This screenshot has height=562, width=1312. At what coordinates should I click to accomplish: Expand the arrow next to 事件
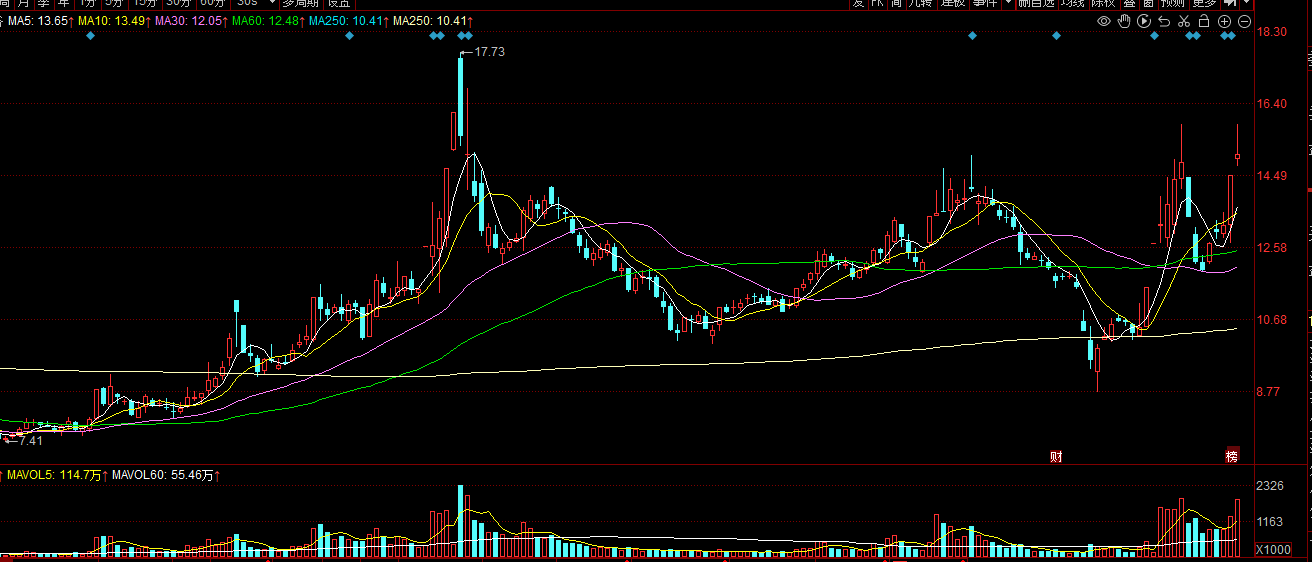pos(1007,4)
